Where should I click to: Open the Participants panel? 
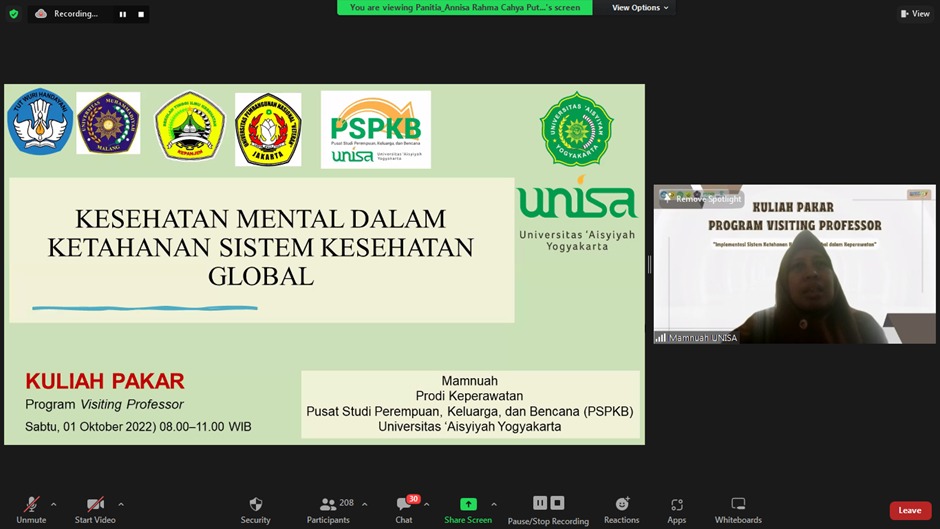tap(328, 509)
